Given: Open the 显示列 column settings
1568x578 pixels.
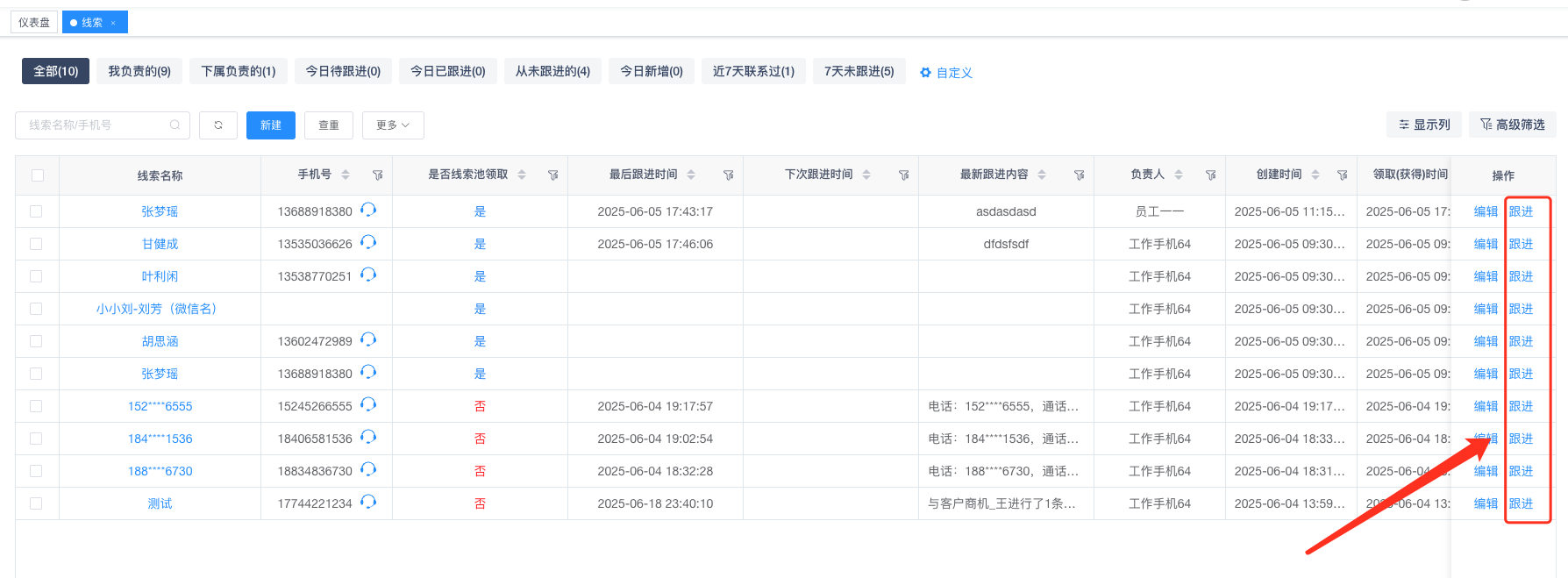Looking at the screenshot, I should pyautogui.click(x=1424, y=125).
